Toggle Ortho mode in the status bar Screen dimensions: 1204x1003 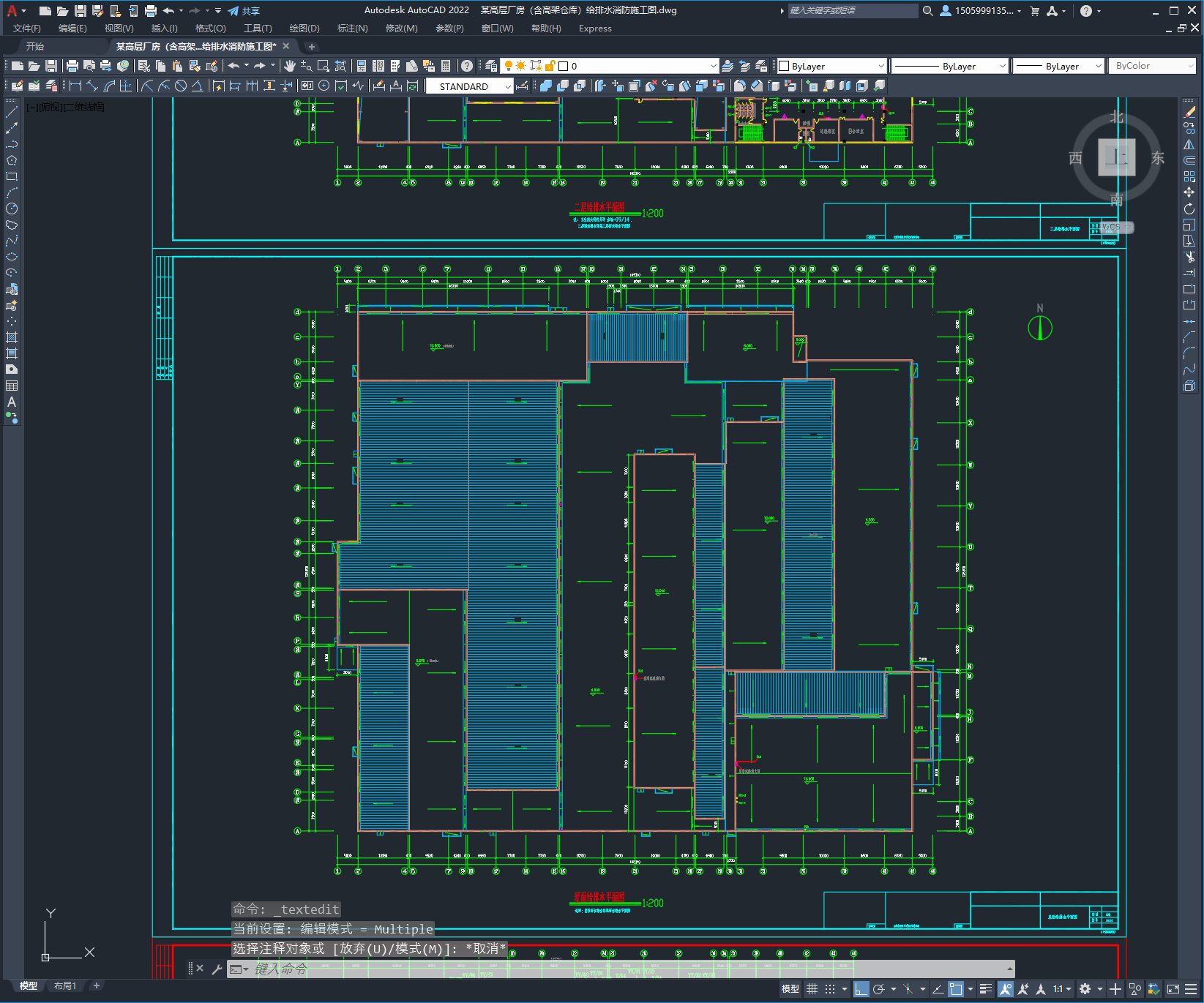click(x=861, y=989)
